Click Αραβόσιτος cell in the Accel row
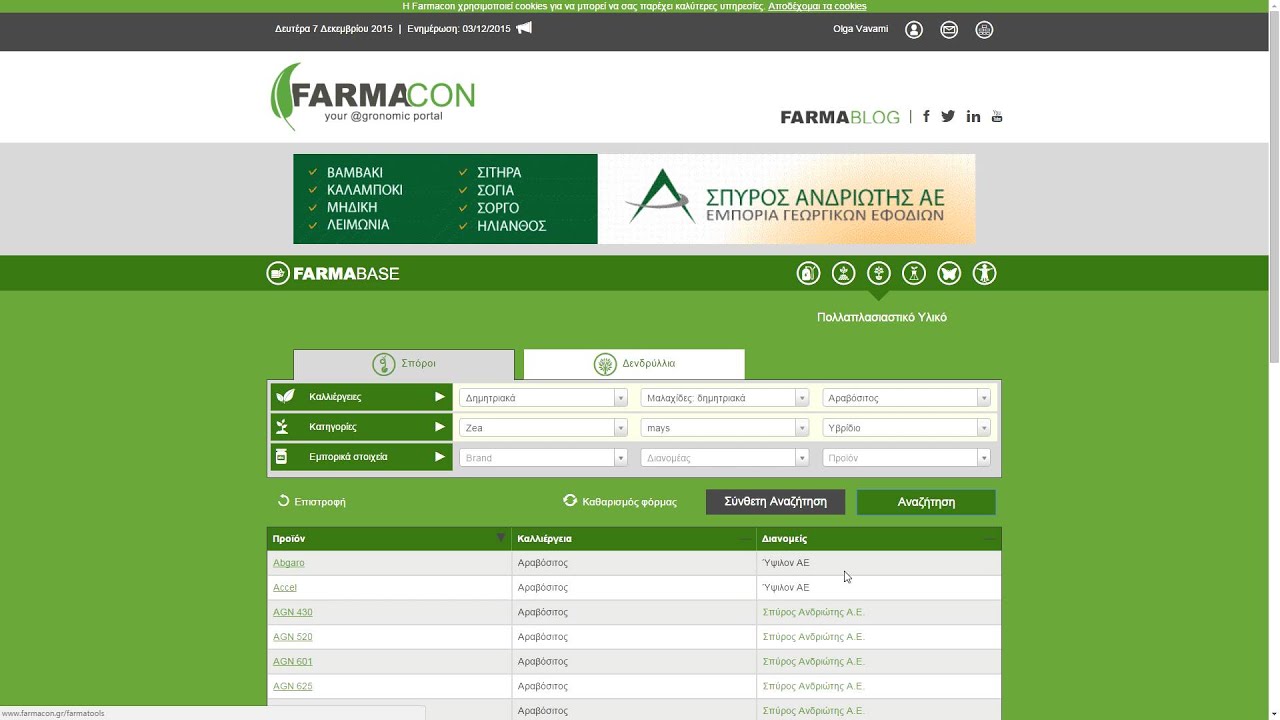The image size is (1280, 720). point(543,588)
